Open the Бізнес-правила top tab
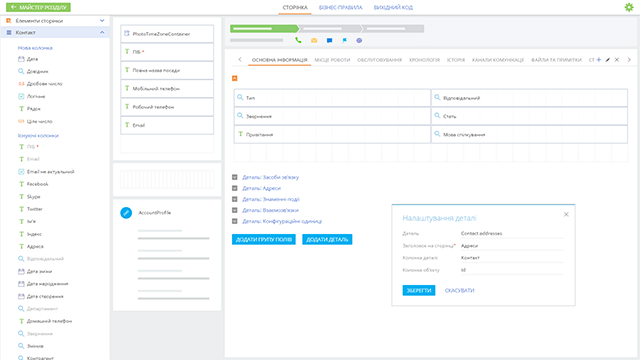 tap(340, 7)
